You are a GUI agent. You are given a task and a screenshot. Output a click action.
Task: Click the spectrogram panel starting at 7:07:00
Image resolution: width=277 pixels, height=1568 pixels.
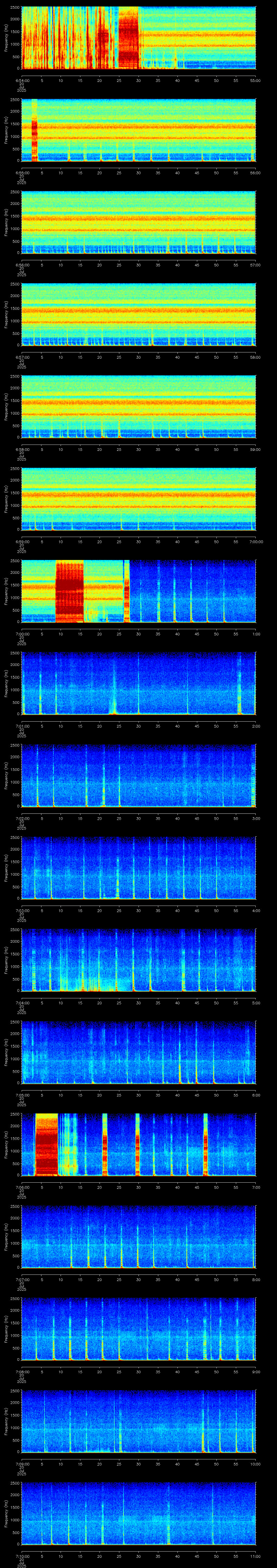coord(138,1237)
